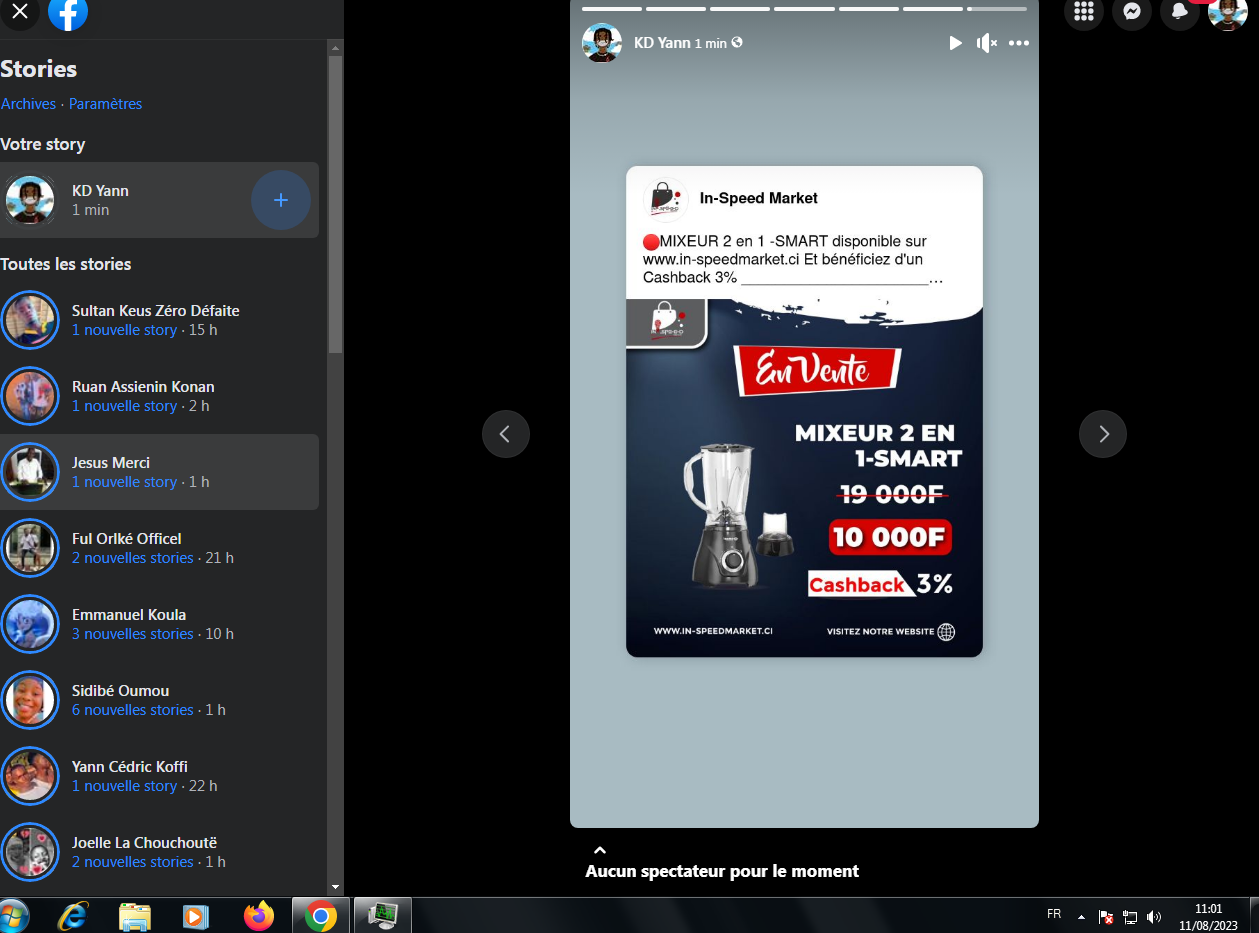
Task: Go to the previous story arrow
Action: point(506,434)
